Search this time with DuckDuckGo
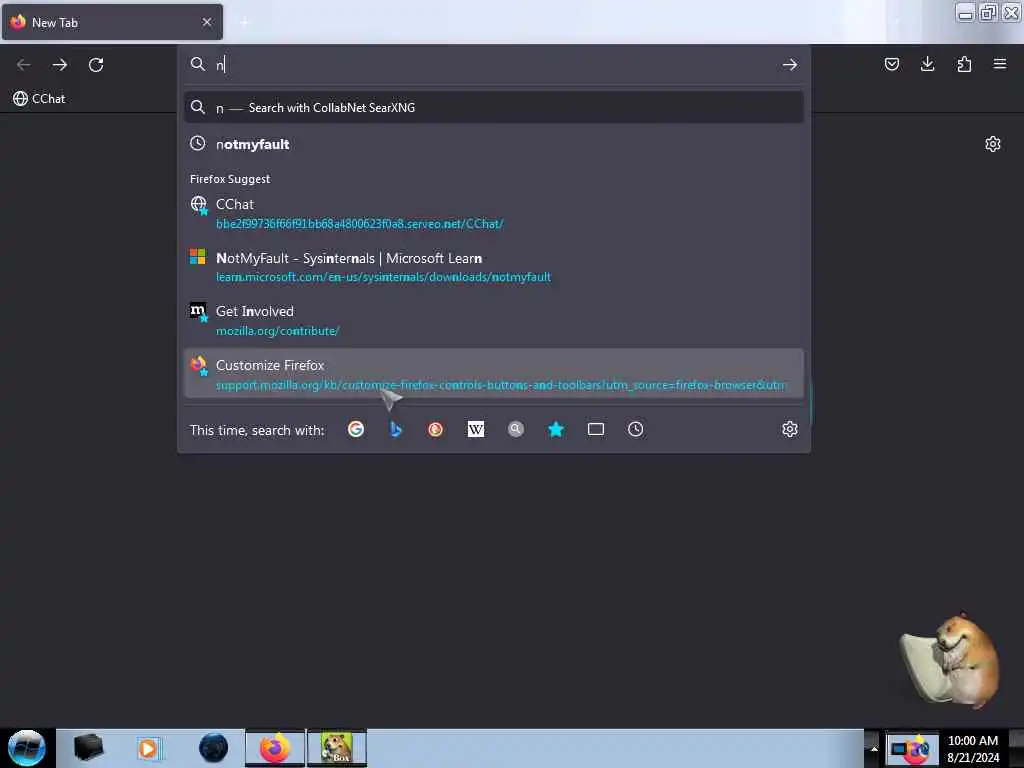1024x768 pixels. click(x=436, y=429)
